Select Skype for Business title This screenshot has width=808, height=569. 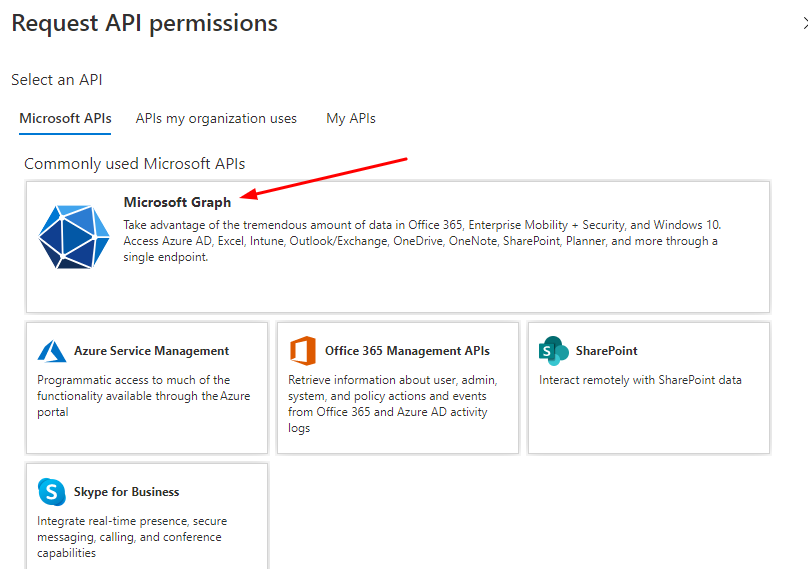tap(126, 492)
